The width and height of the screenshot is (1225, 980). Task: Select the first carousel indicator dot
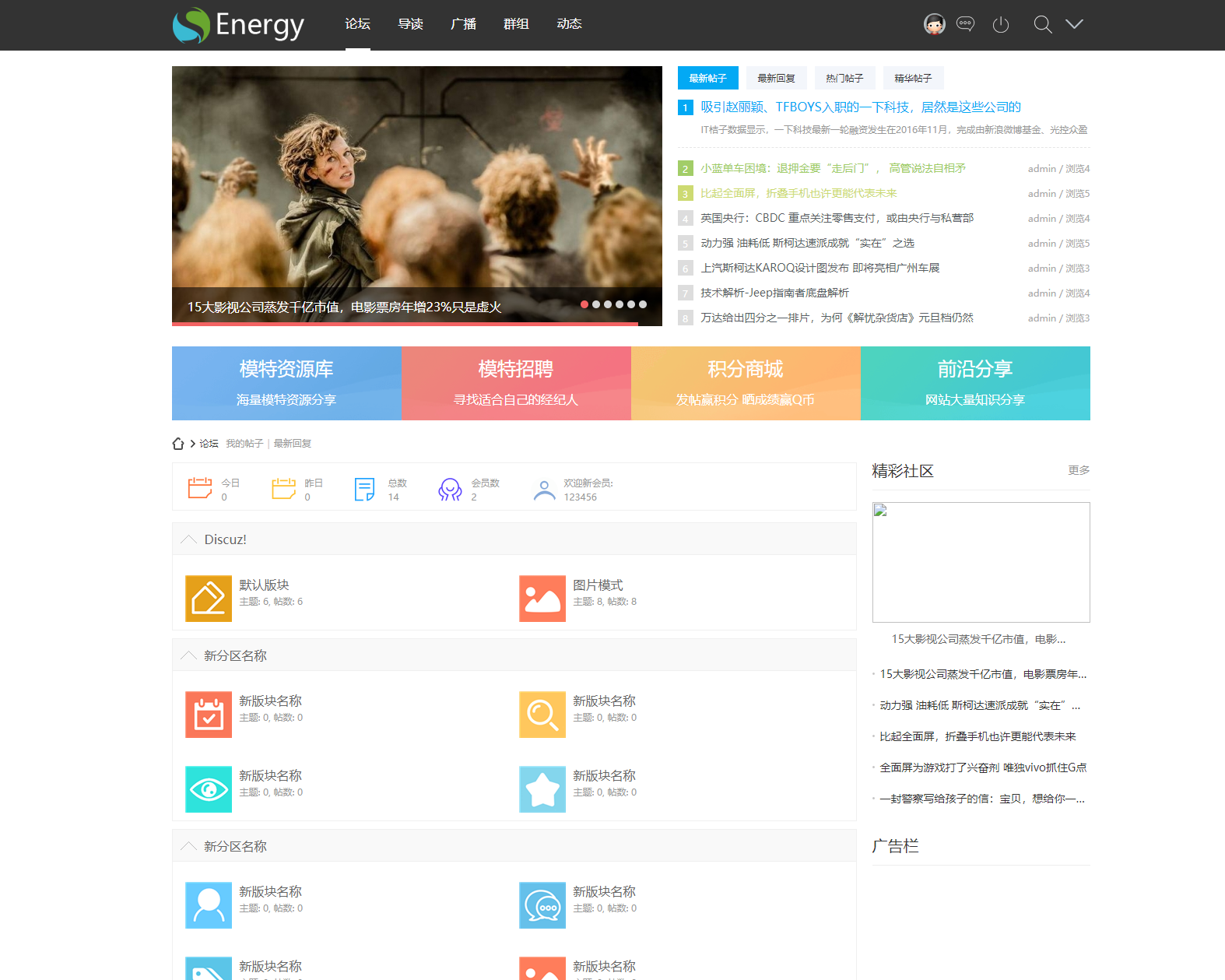point(584,304)
